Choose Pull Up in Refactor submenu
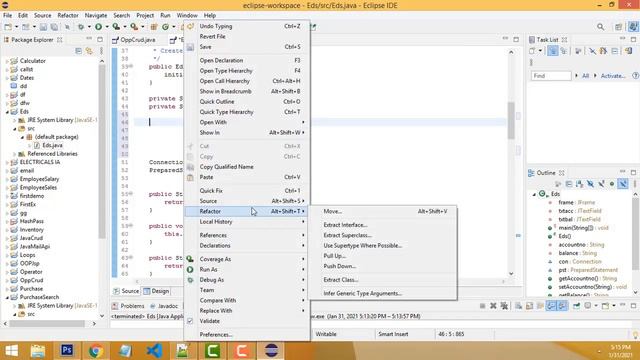This screenshot has width=640, height=360. 384,256
